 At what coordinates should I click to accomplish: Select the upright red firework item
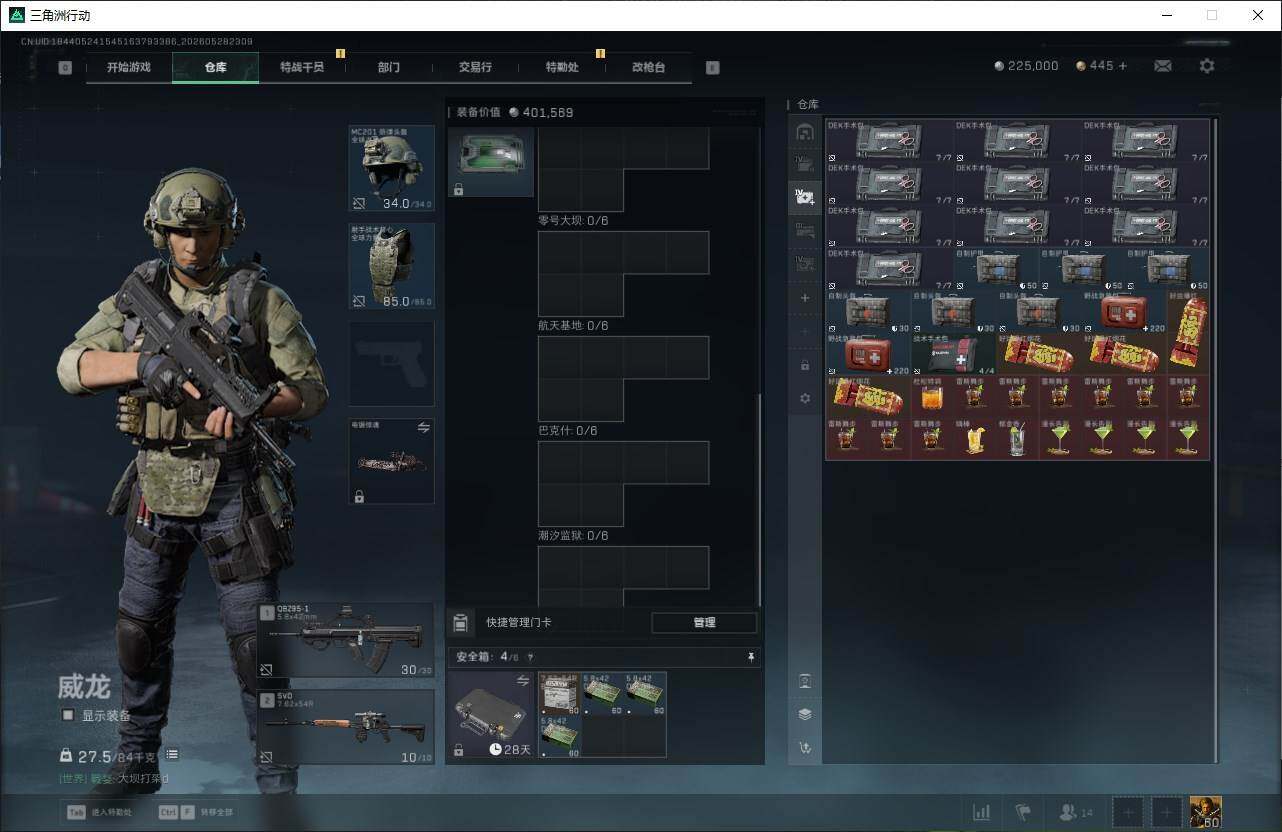point(1188,334)
